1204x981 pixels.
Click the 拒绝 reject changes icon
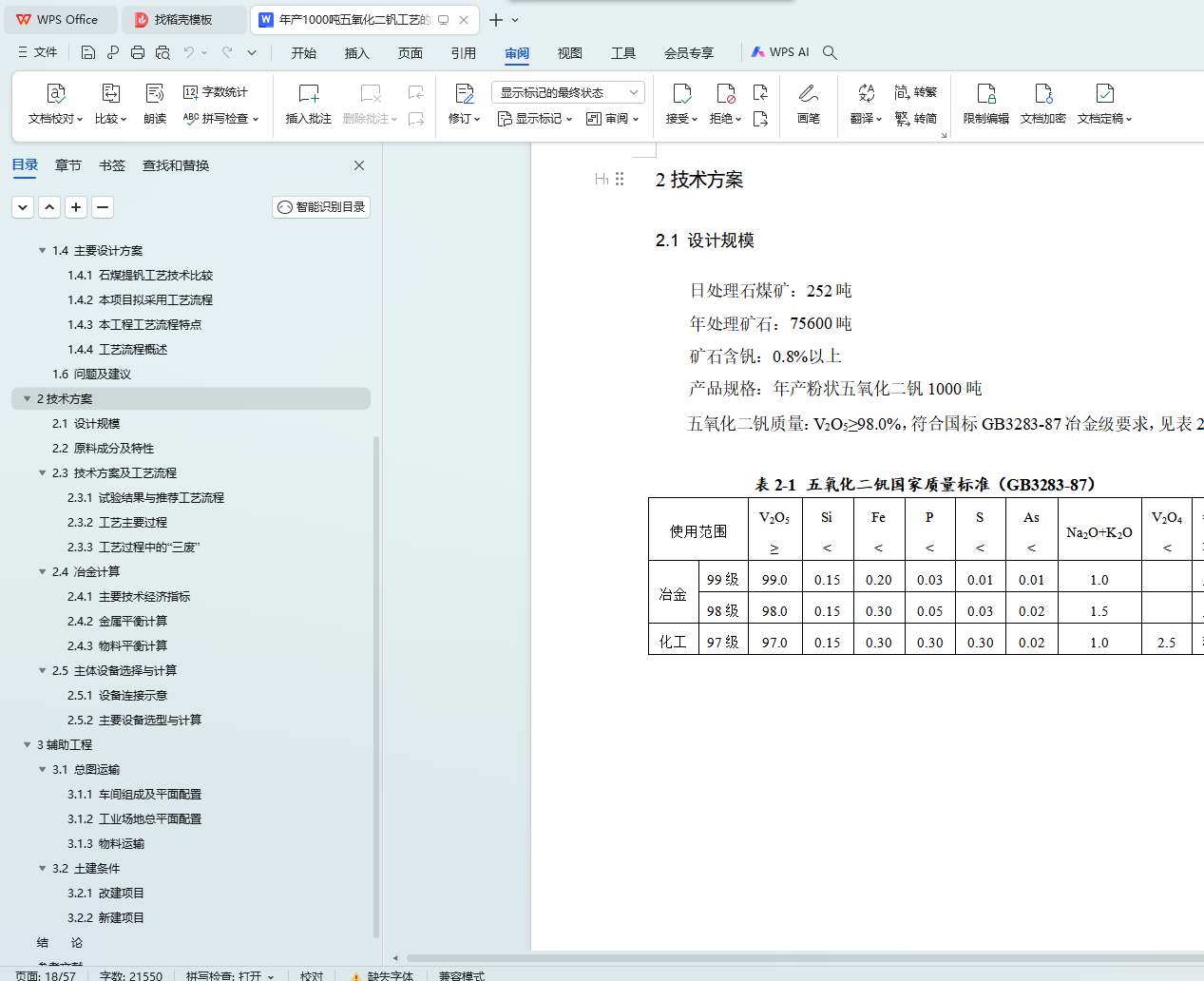point(726,93)
